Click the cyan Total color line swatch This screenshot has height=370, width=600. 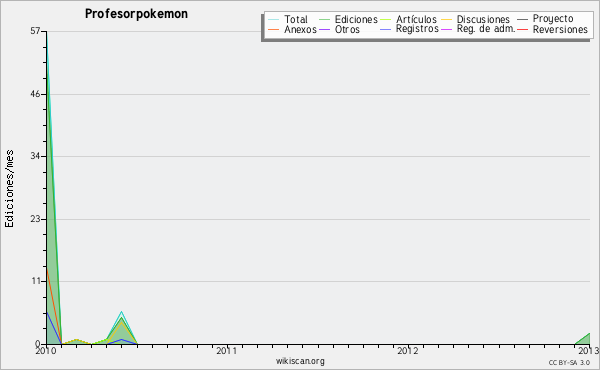coord(274,19)
